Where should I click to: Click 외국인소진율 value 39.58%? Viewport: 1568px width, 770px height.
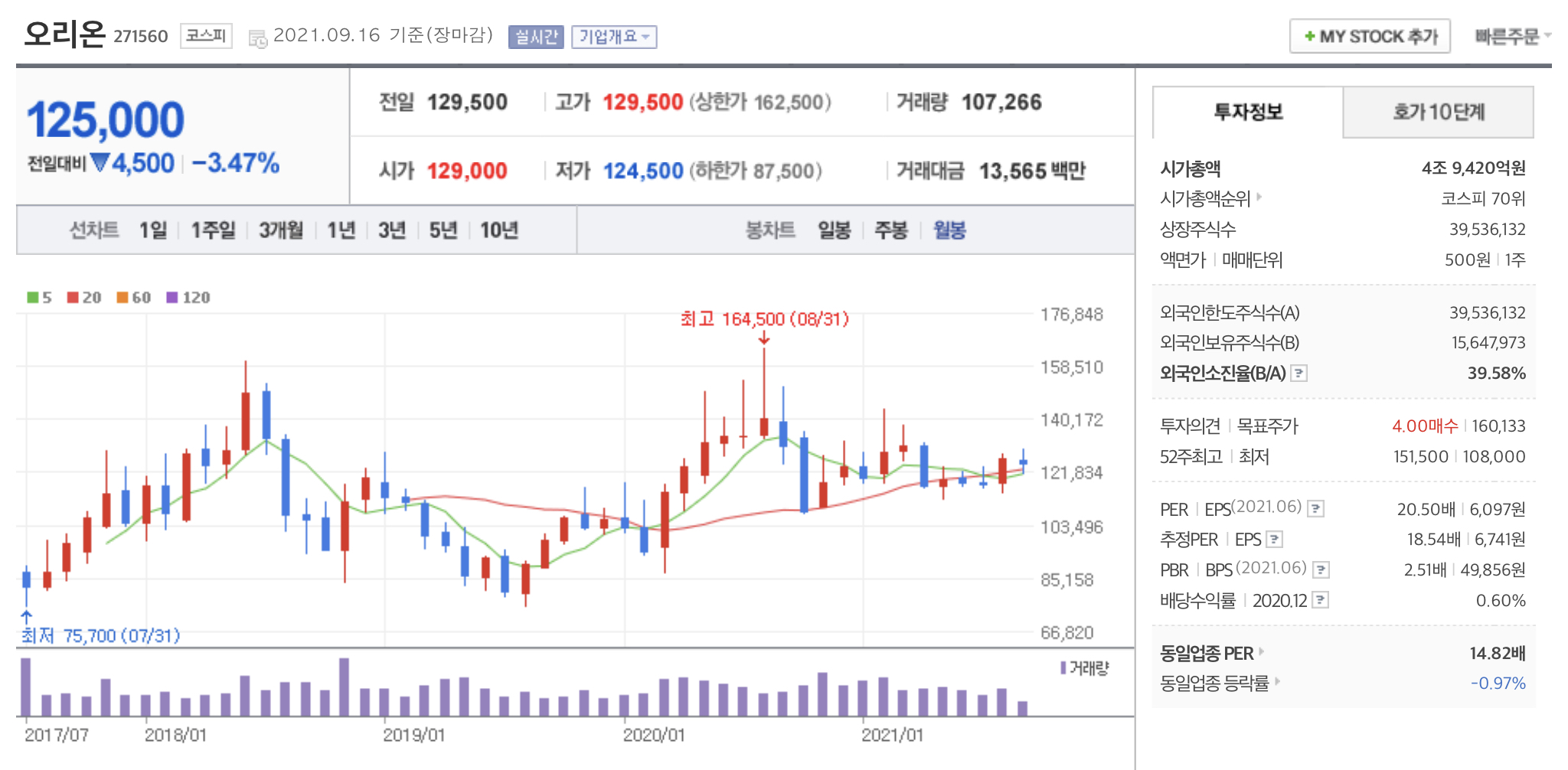[x=1497, y=374]
